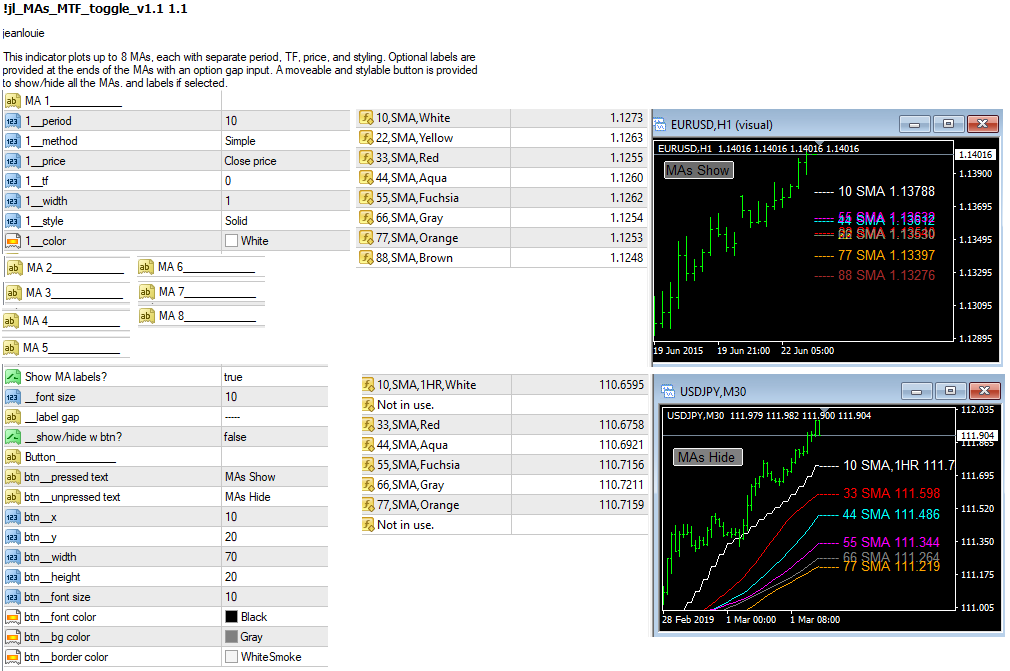Click the 10,SMA,White data window icon
Screen dimensions: 1010x671
367,118
